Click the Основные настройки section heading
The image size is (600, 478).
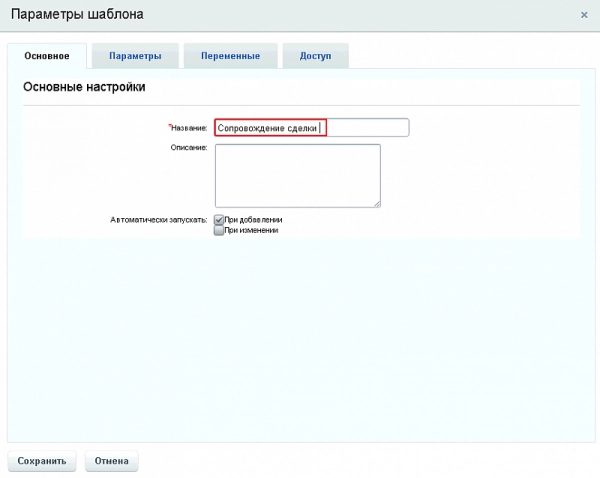point(84,88)
